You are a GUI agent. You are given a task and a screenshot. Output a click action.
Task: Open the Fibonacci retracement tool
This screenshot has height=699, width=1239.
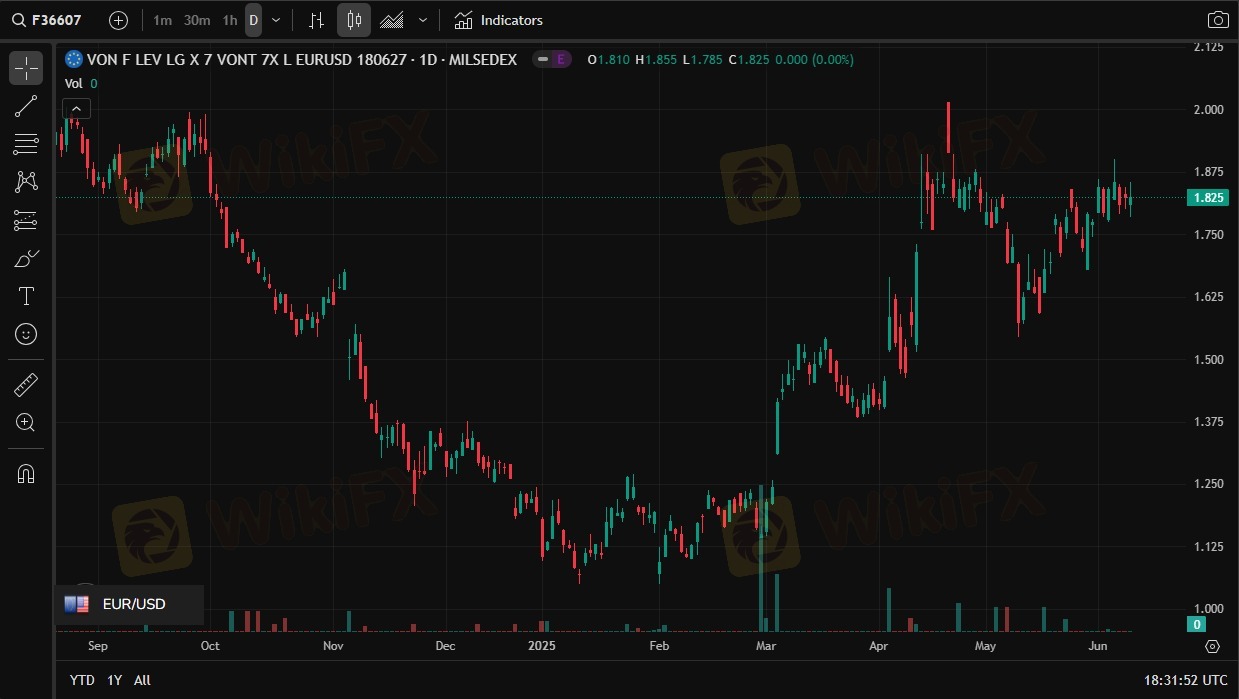[26, 144]
